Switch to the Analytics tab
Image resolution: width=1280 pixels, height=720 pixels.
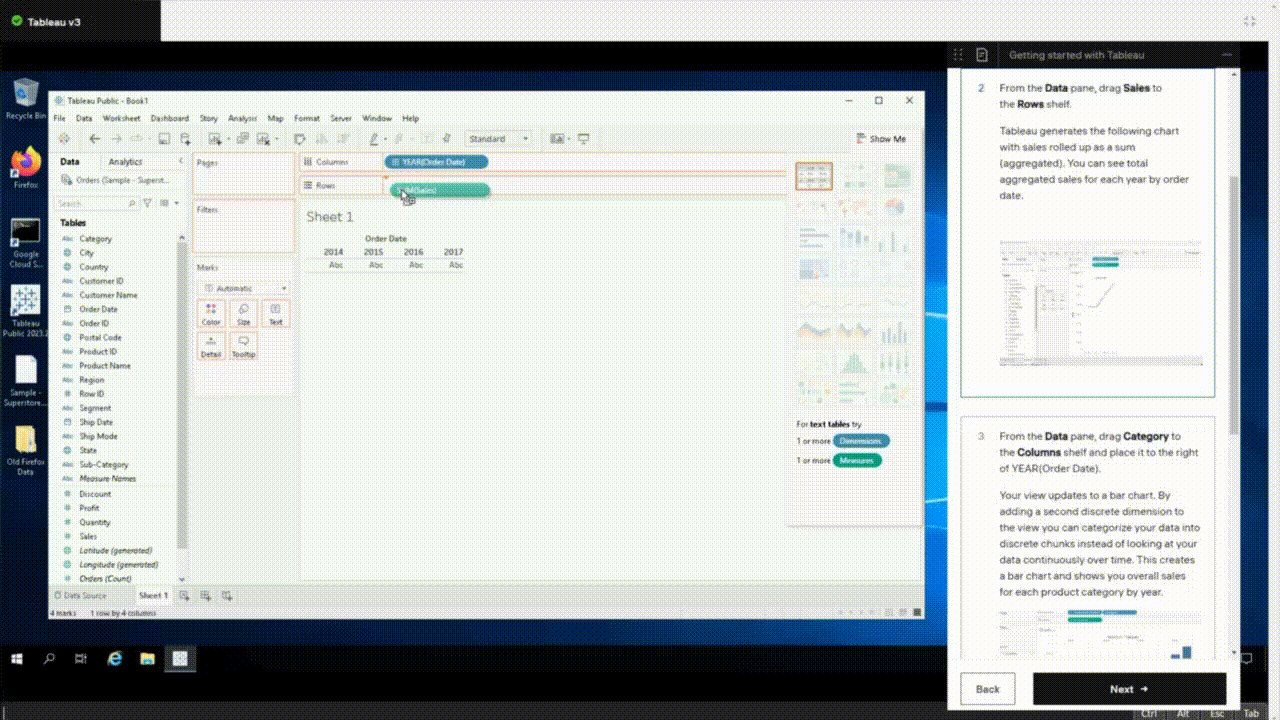pyautogui.click(x=125, y=161)
